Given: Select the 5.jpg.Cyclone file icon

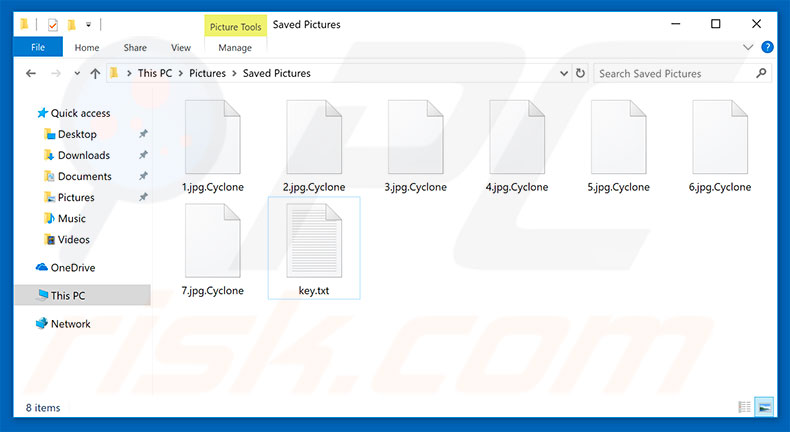Looking at the screenshot, I should (x=619, y=137).
